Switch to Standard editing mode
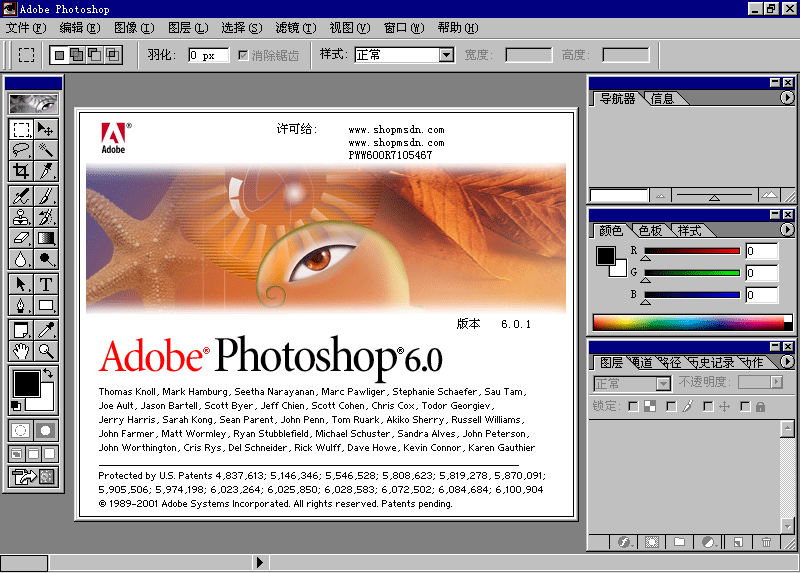The image size is (800, 573). pos(21,430)
